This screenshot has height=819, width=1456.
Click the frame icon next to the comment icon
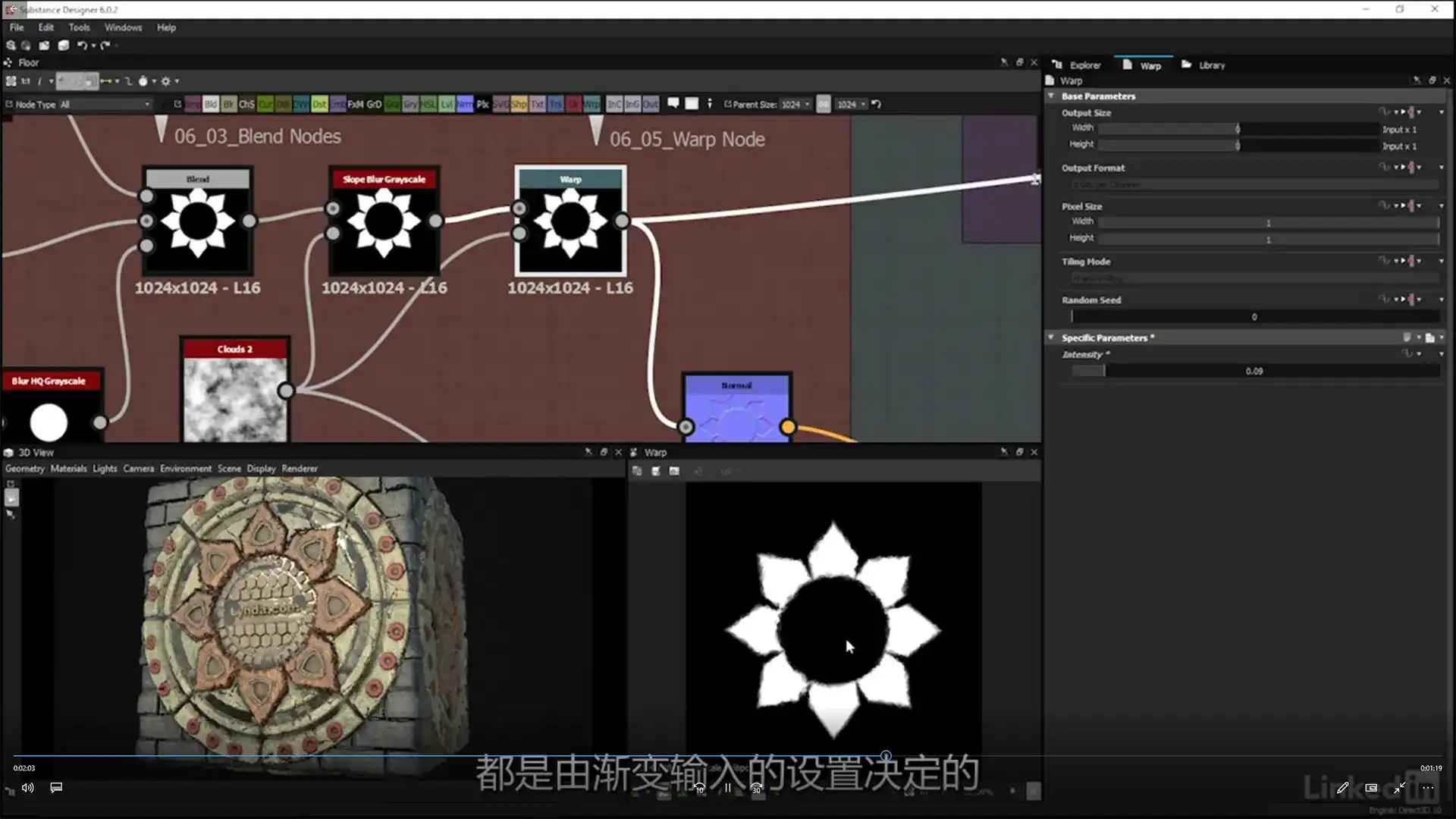click(x=692, y=103)
